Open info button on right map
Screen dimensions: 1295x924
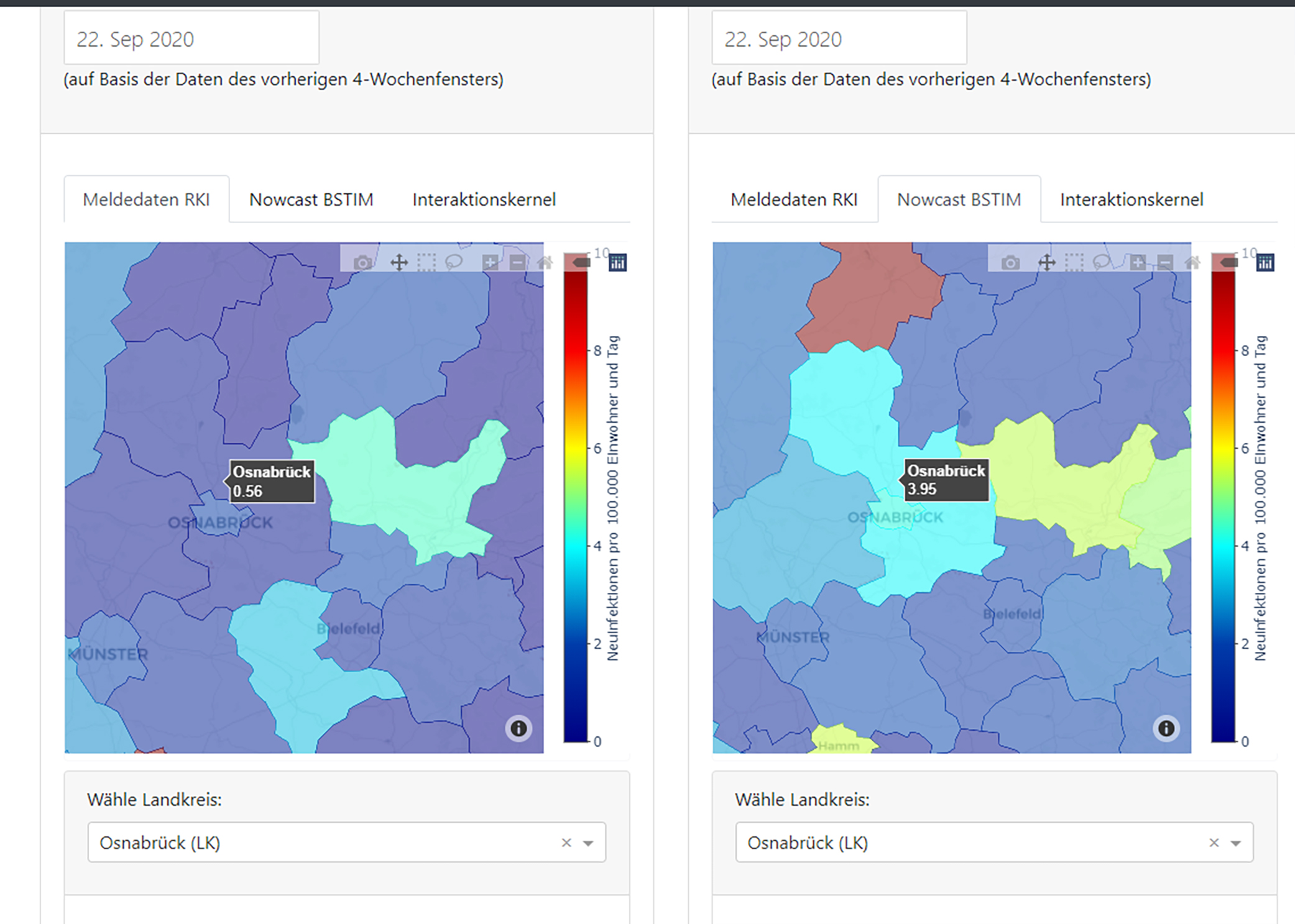(x=1166, y=728)
